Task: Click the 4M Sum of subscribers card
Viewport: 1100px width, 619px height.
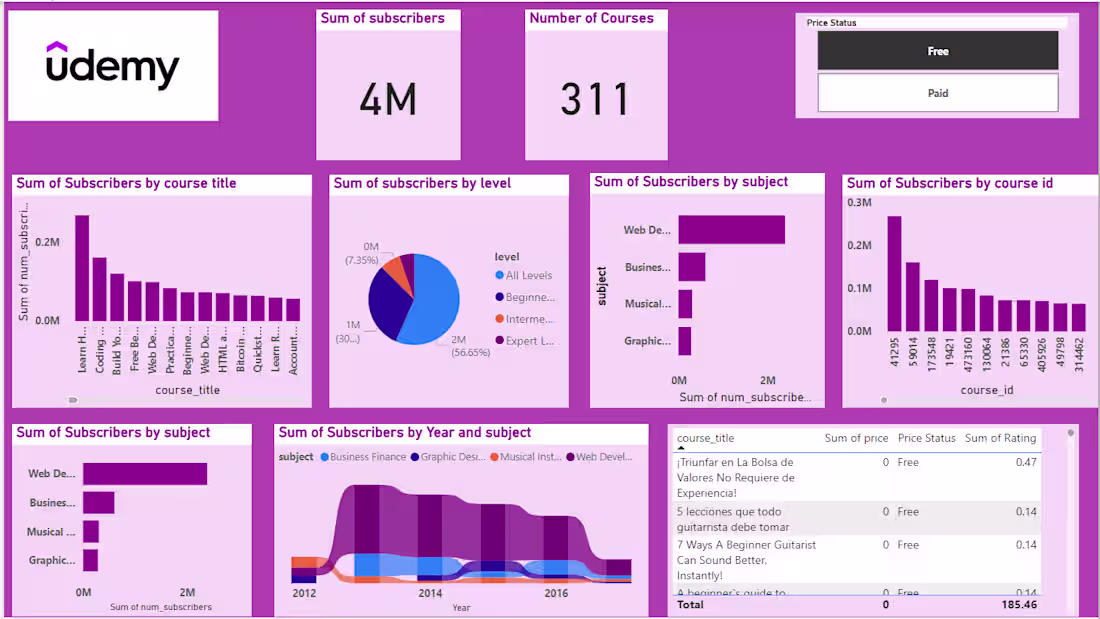Action: point(388,97)
